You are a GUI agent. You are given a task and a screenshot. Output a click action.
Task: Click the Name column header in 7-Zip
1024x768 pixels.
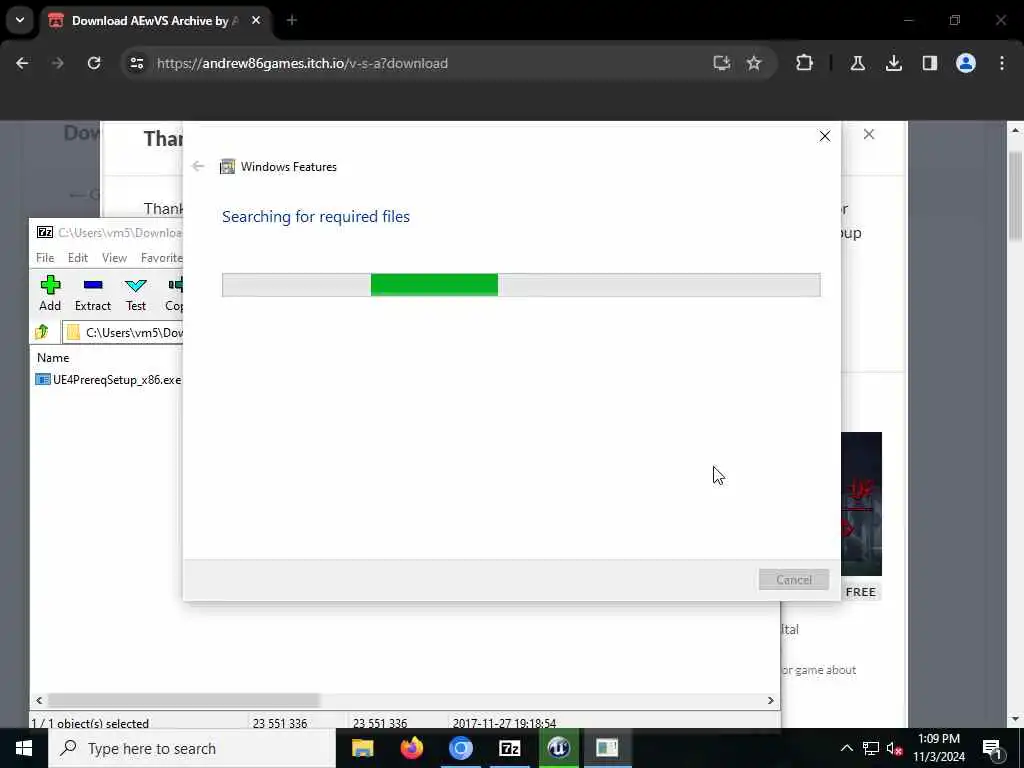(x=53, y=357)
